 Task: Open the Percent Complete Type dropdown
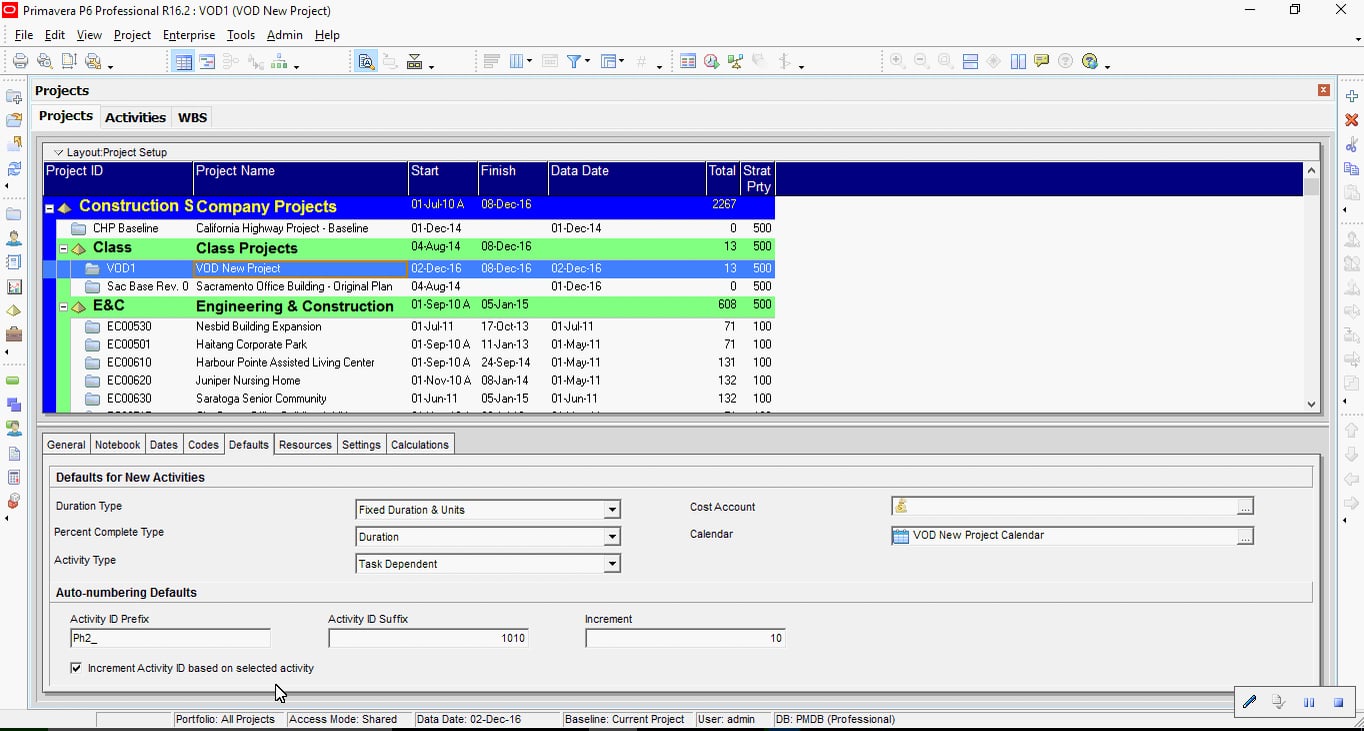point(611,537)
